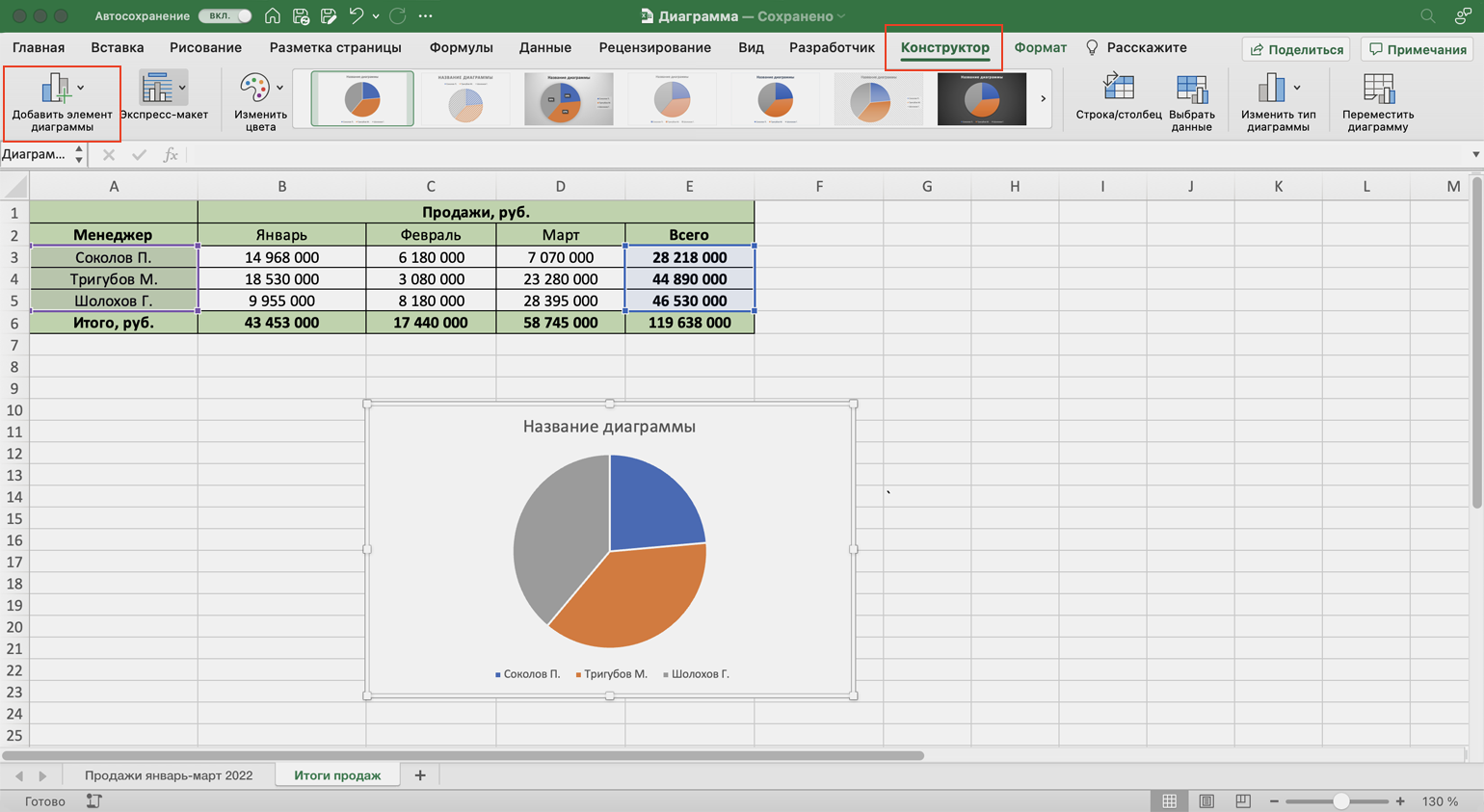Open the Примечания comments button

pyautogui.click(x=1418, y=49)
